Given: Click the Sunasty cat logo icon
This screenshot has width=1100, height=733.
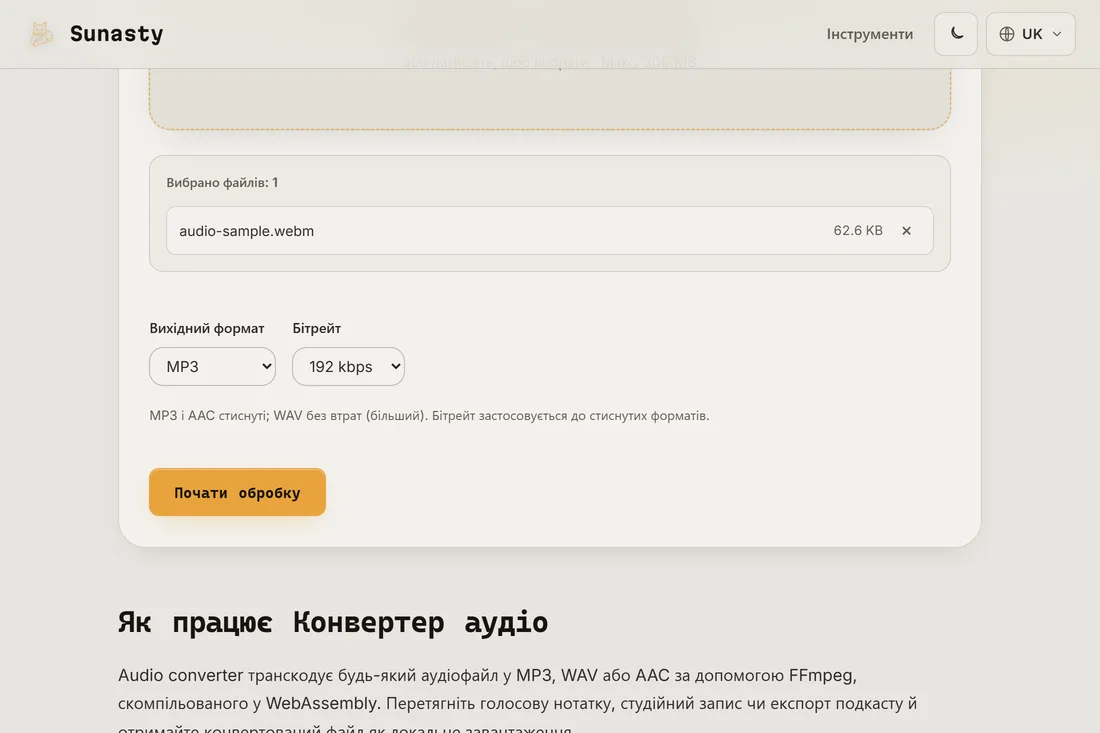Looking at the screenshot, I should (x=41, y=34).
